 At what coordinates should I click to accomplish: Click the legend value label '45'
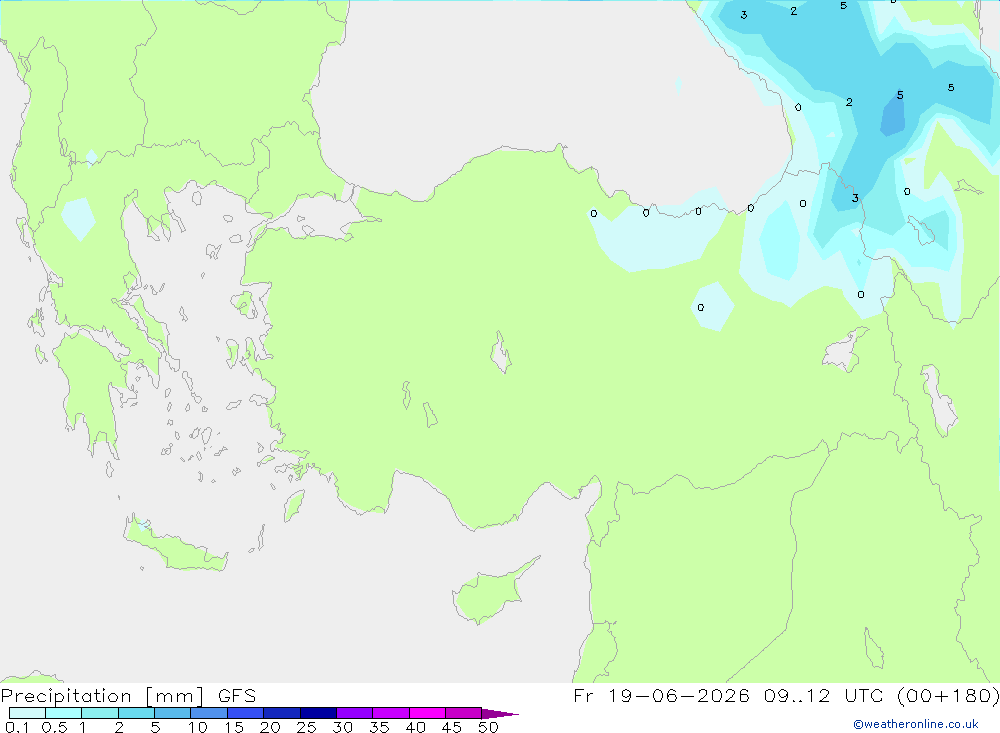[452, 727]
